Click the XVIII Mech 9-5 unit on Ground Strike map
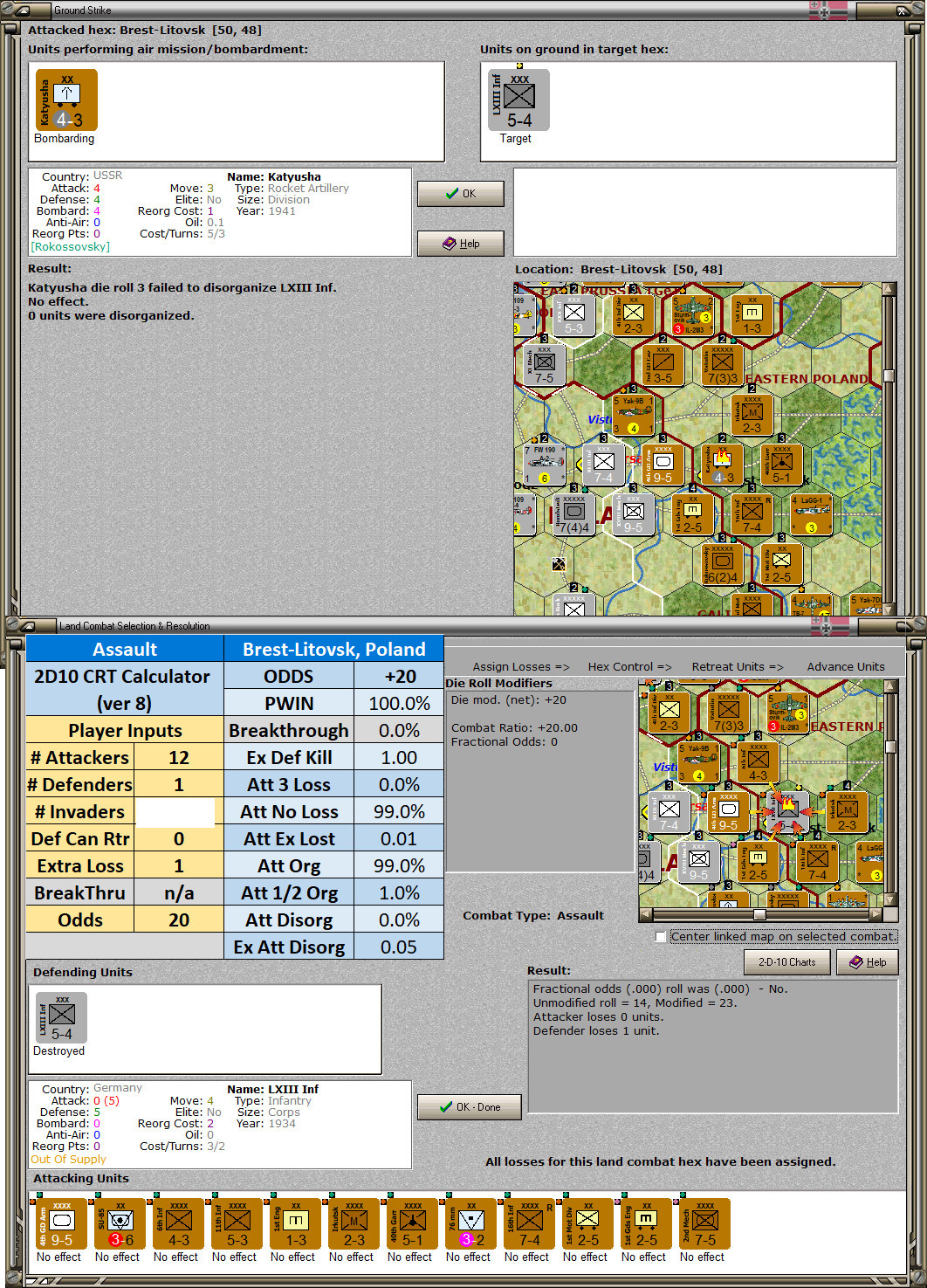This screenshot has height=1288, width=927. click(634, 513)
